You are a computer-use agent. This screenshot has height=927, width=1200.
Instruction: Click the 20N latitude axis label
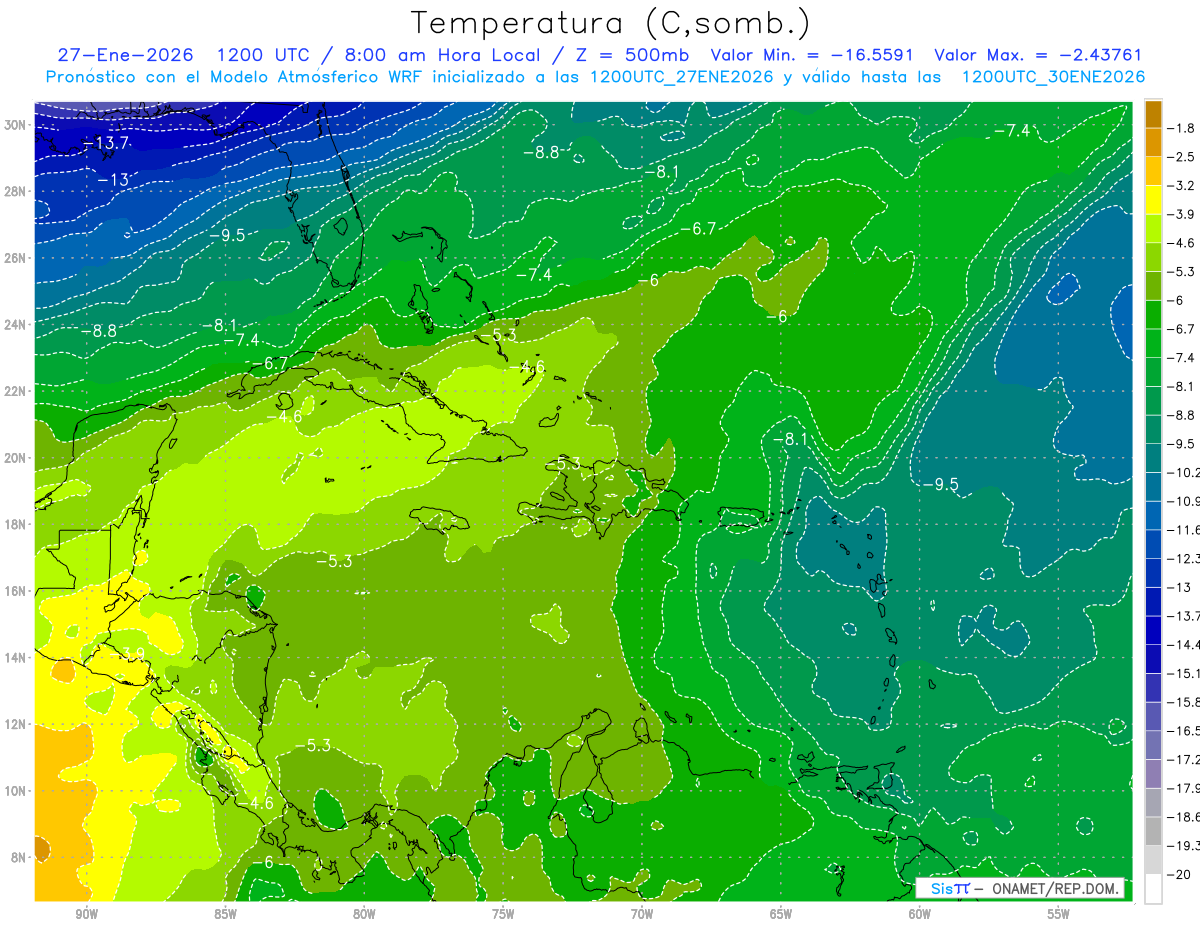(15, 458)
